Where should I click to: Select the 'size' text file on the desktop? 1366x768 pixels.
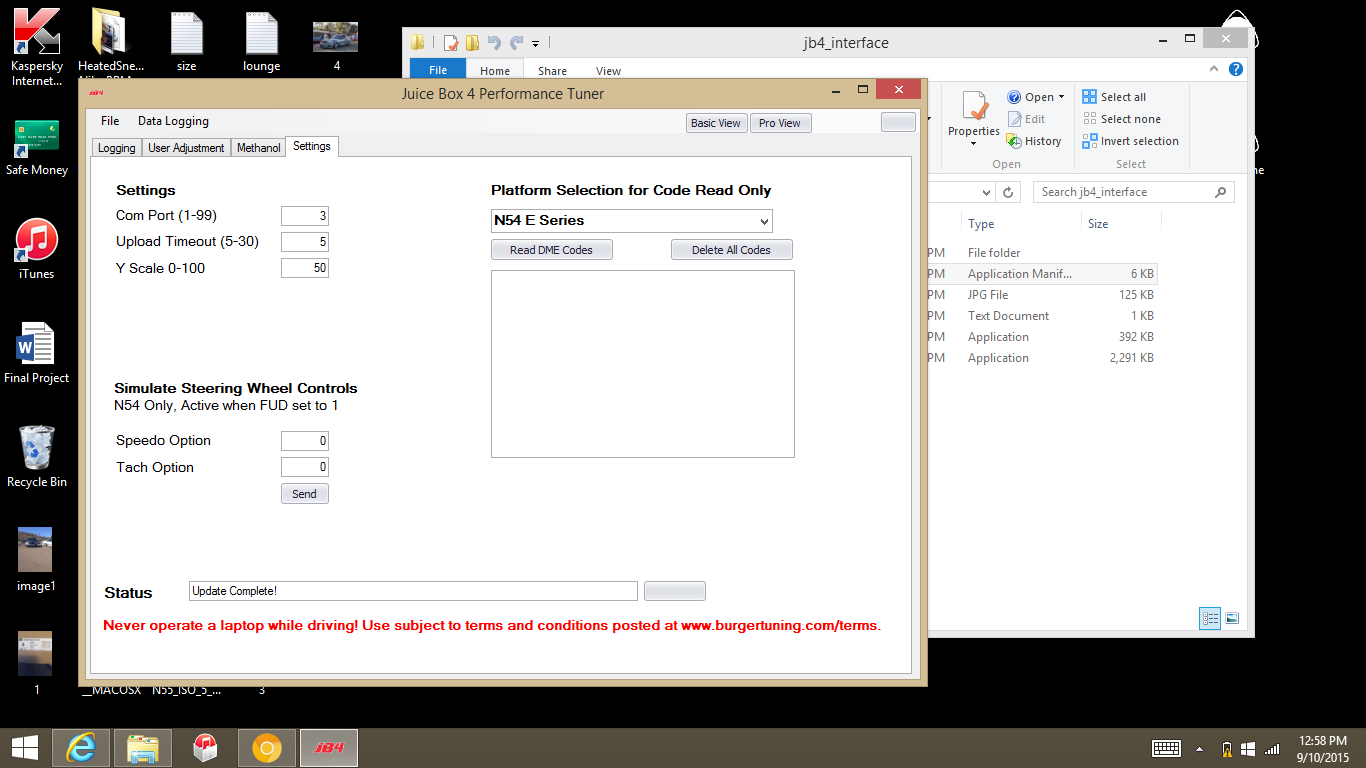(186, 40)
